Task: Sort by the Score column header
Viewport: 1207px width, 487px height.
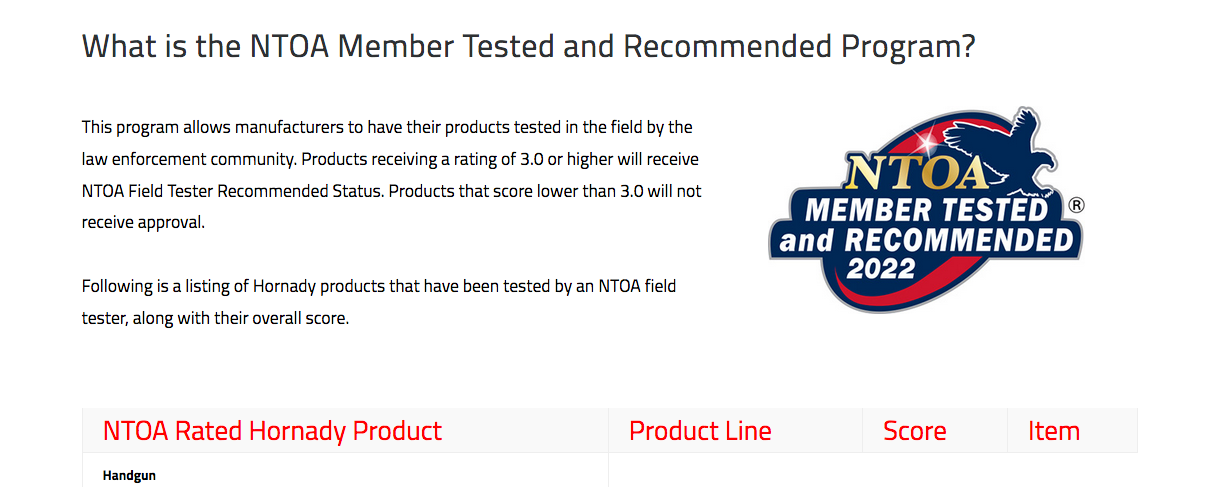Action: (x=914, y=431)
